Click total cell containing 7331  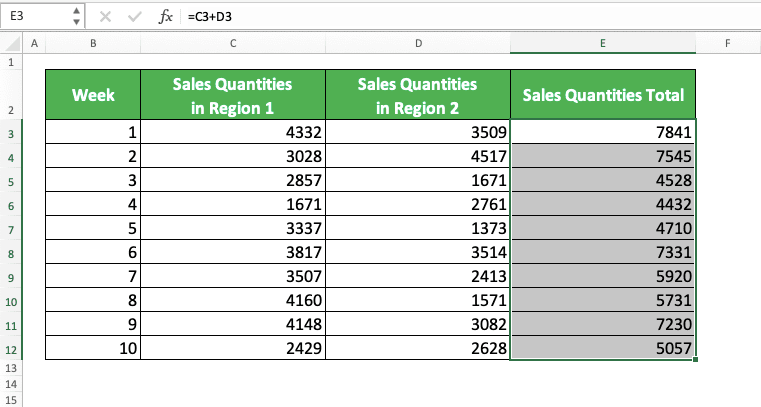click(603, 252)
